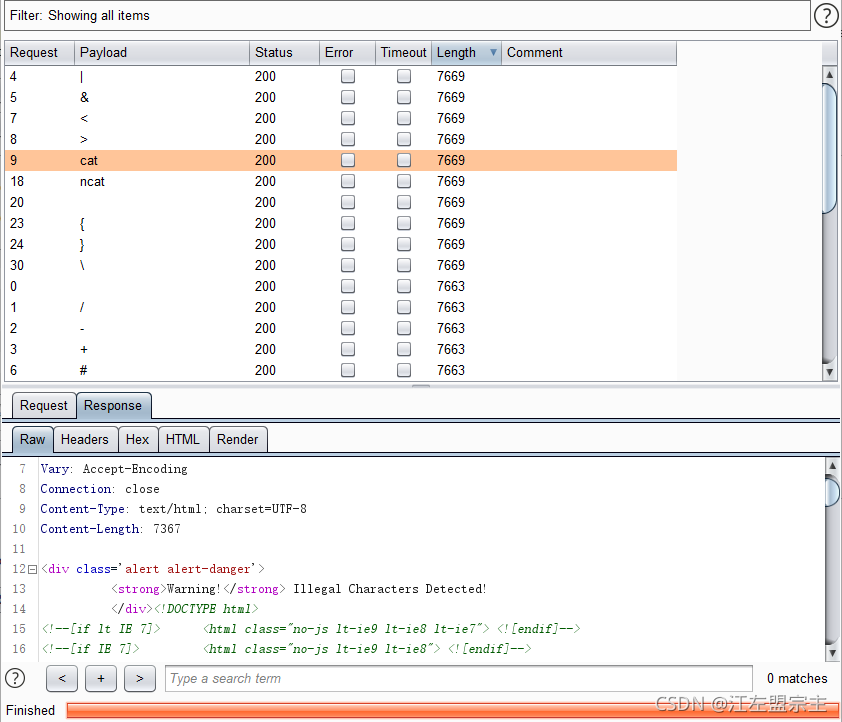This screenshot has width=842, height=722.
Task: Sort by the Payload column header
Action: [162, 53]
